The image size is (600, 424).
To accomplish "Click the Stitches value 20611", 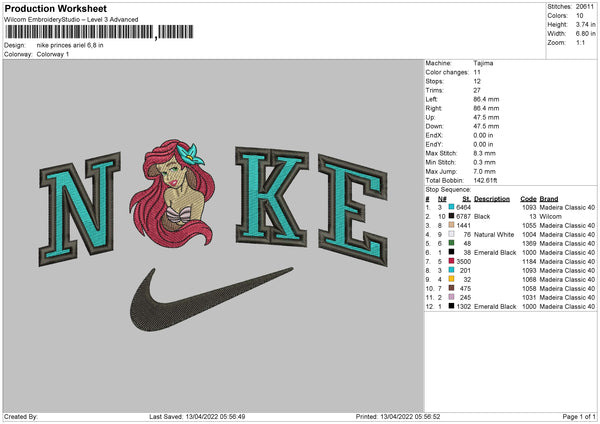I will click(x=585, y=7).
